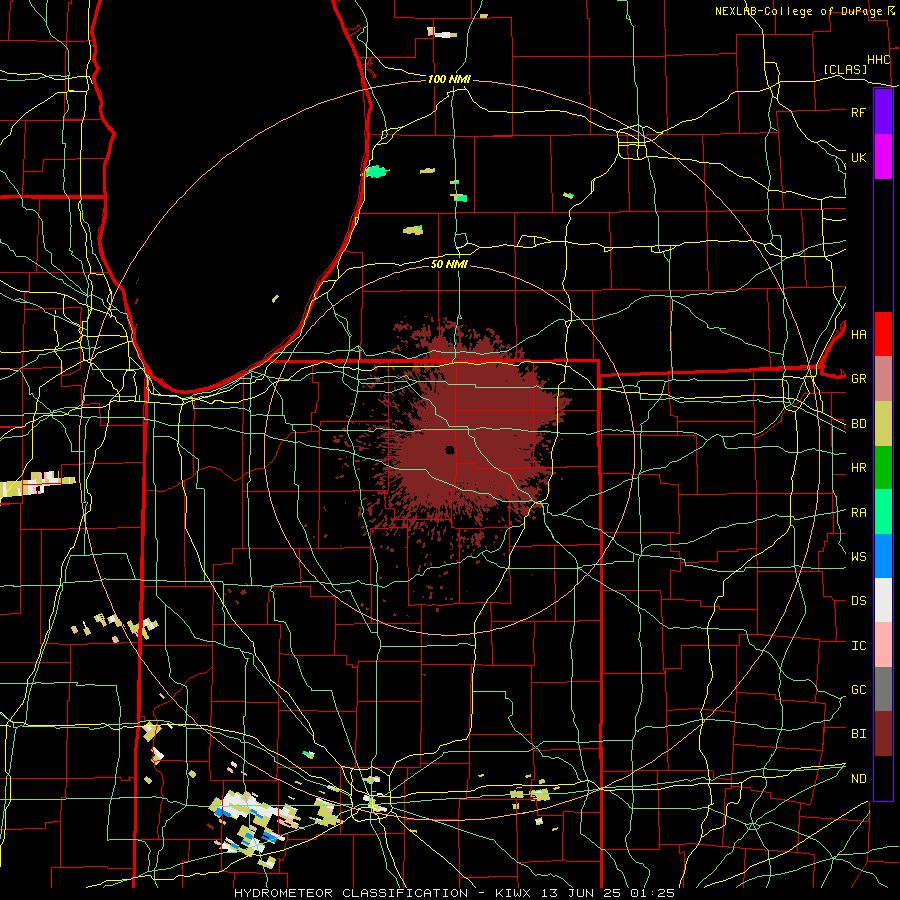Click the BI legend label
The image size is (900, 900).
858,734
